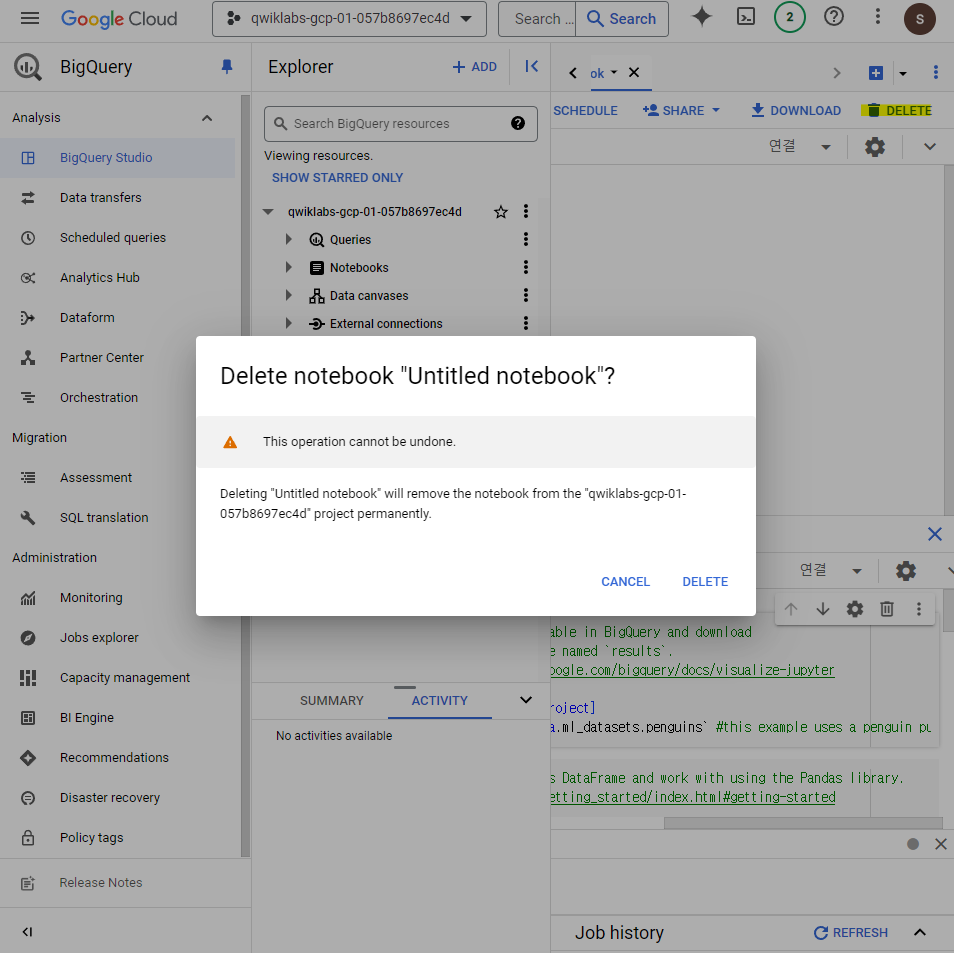This screenshot has width=954, height=953.
Task: Click the top Search input box
Action: (537, 19)
